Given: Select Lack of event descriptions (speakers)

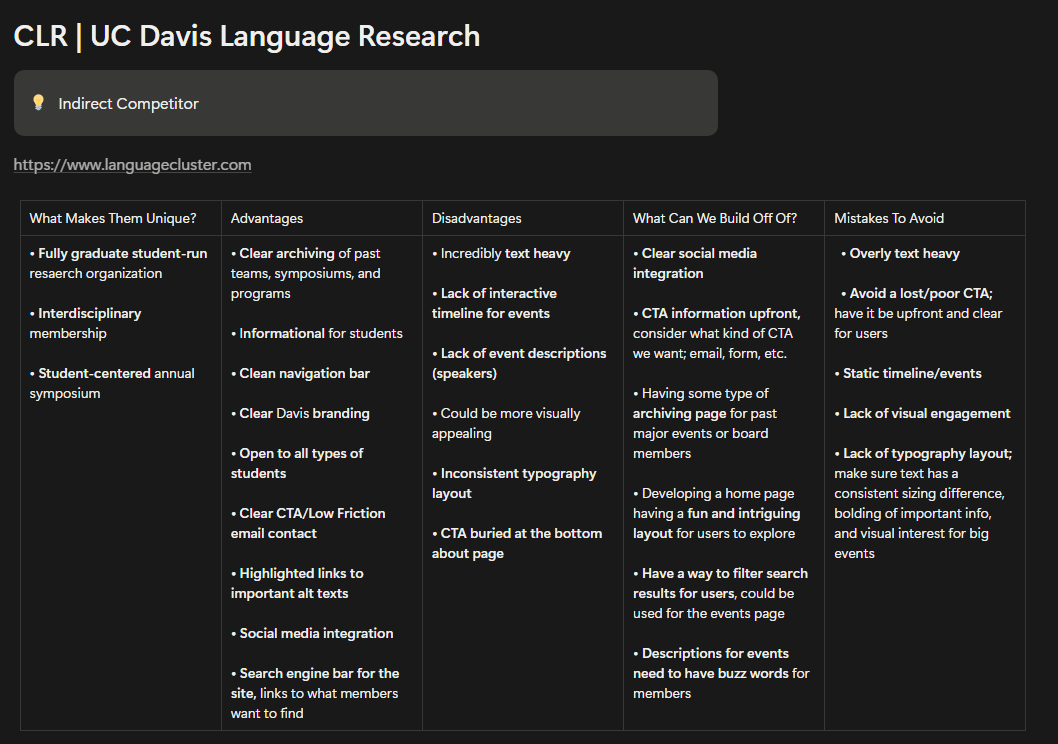Looking at the screenshot, I should [519, 363].
